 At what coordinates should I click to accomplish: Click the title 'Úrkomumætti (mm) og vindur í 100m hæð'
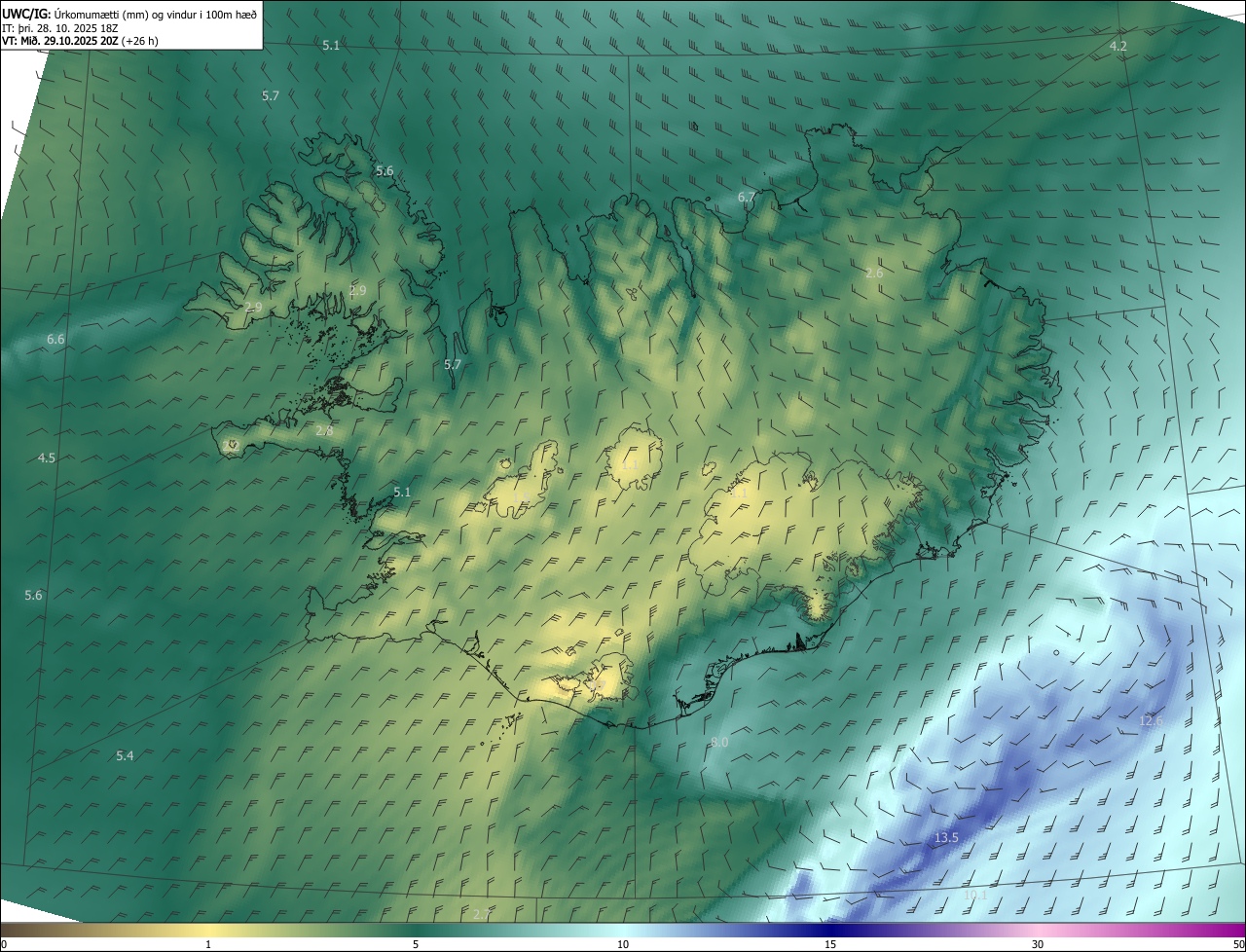point(156,15)
